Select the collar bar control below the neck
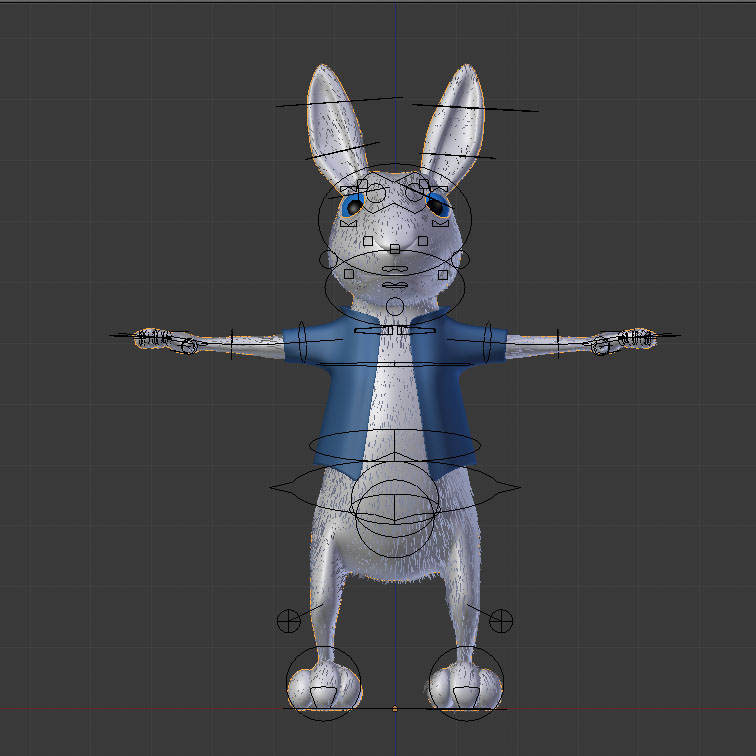The width and height of the screenshot is (756, 756). pos(395,330)
